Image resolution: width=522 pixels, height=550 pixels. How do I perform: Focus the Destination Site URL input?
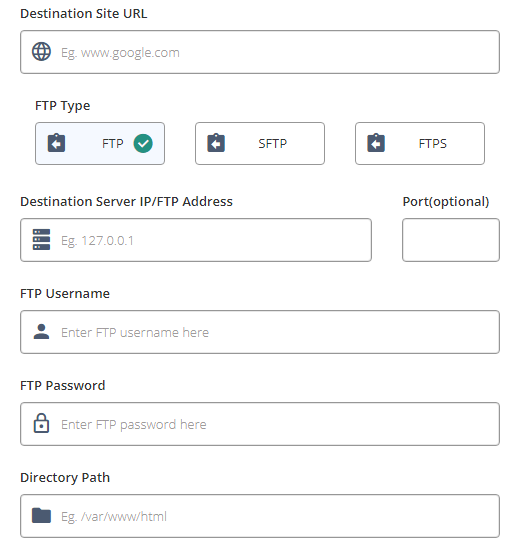pyautogui.click(x=260, y=52)
